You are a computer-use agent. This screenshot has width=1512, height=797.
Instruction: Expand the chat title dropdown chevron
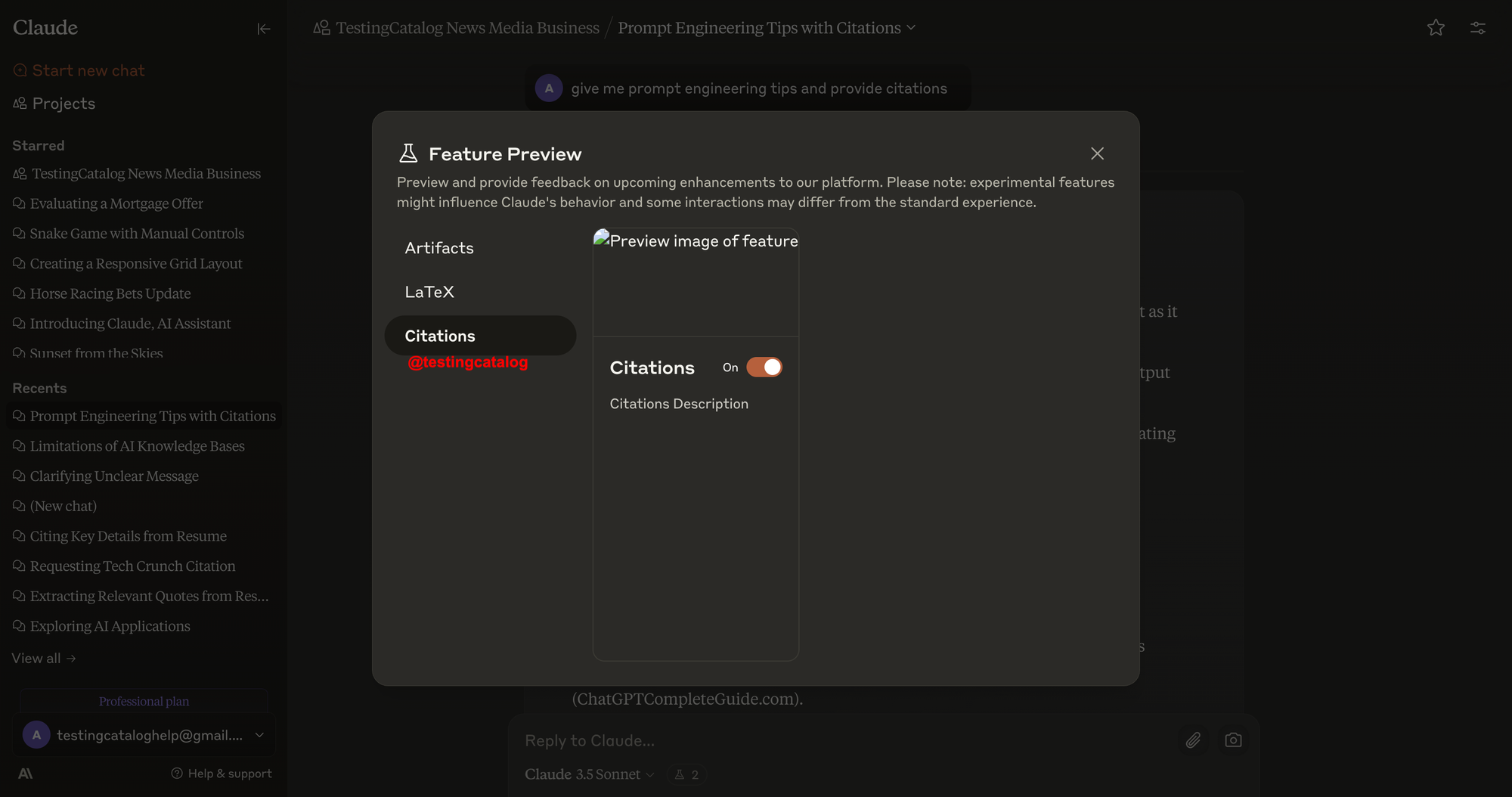click(911, 28)
